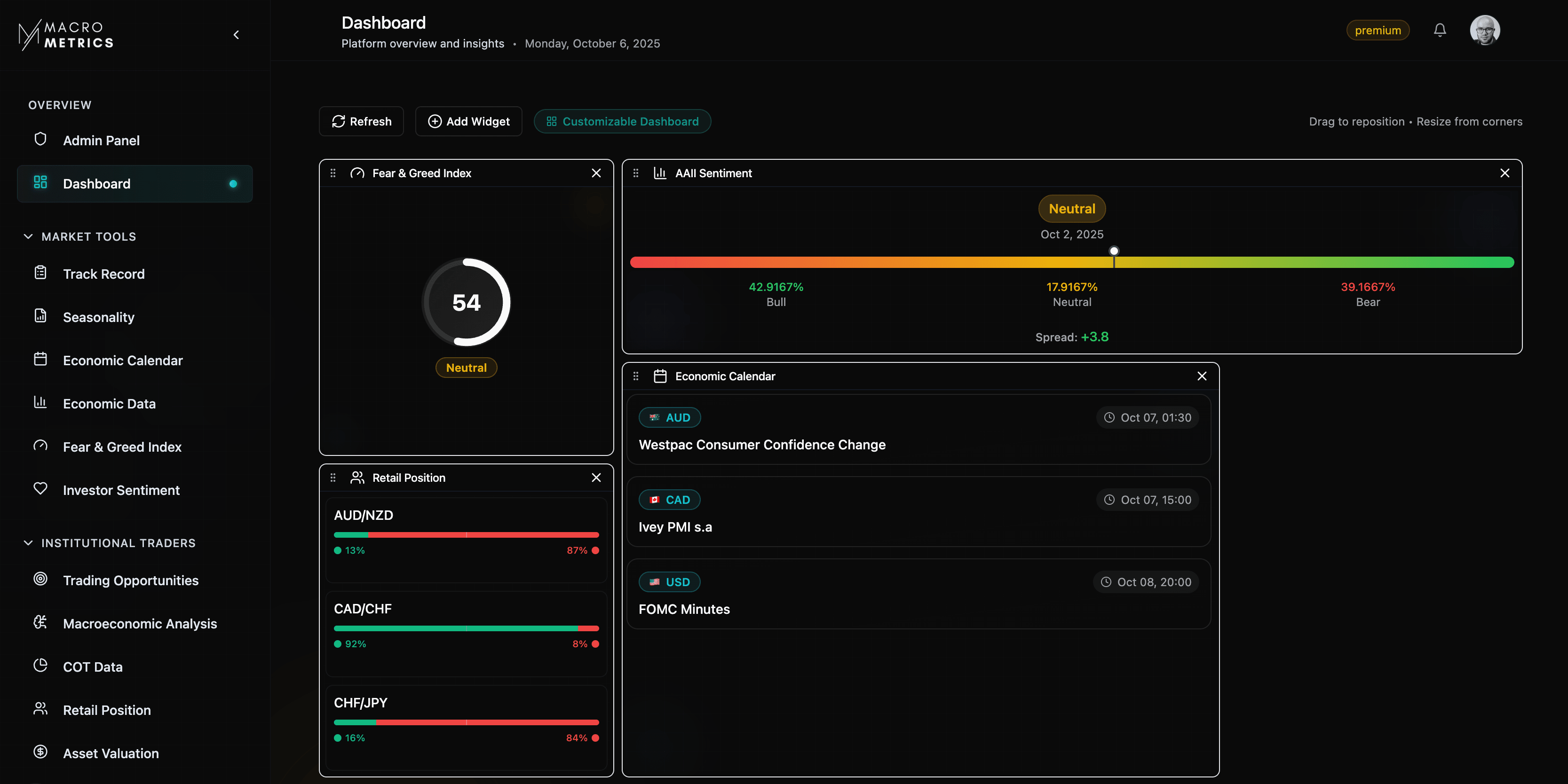This screenshot has height=784, width=1568.
Task: Click the Investor Sentiment heart icon
Action: pos(40,488)
